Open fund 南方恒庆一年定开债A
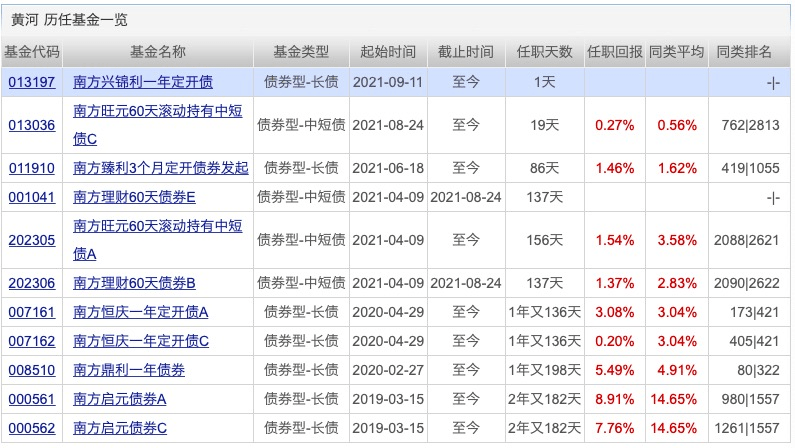 tap(141, 312)
